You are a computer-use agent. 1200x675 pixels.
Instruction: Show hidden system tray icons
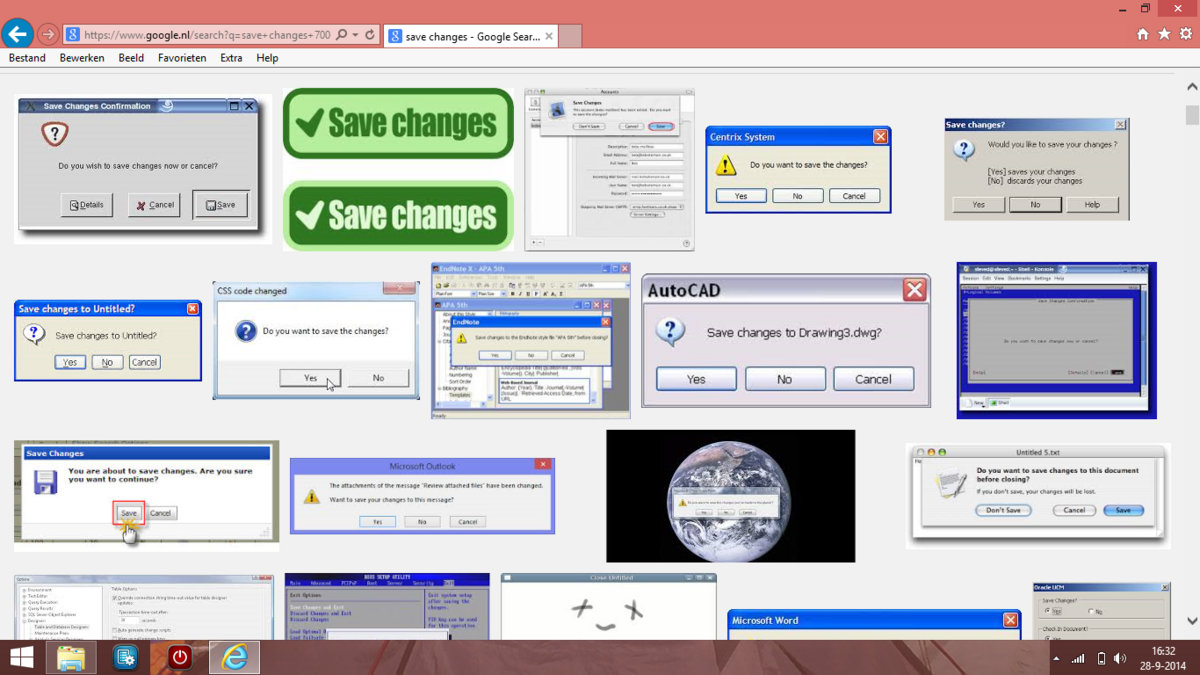tap(1056, 658)
